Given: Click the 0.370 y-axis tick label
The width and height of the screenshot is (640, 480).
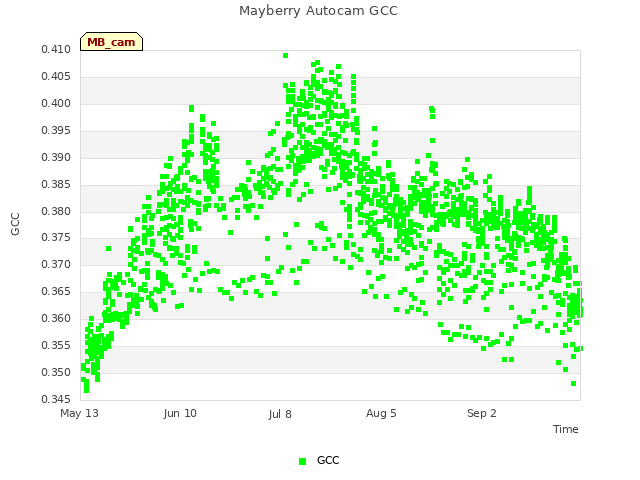Looking at the screenshot, I should (x=56, y=264).
